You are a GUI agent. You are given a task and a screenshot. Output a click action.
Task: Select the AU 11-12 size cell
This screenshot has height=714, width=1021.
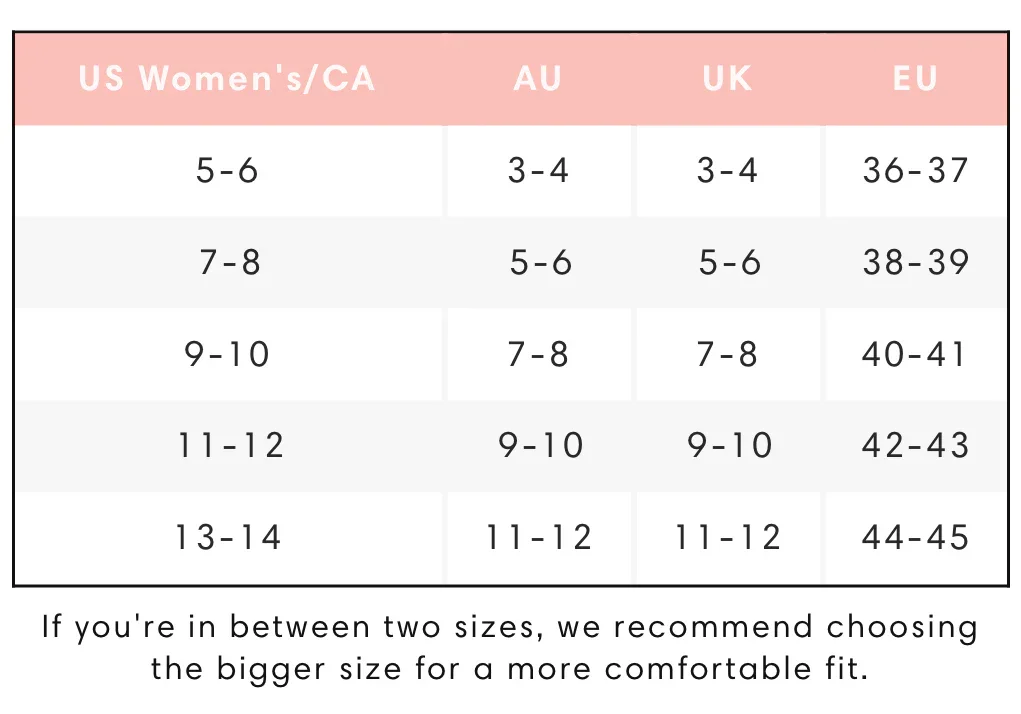point(539,538)
